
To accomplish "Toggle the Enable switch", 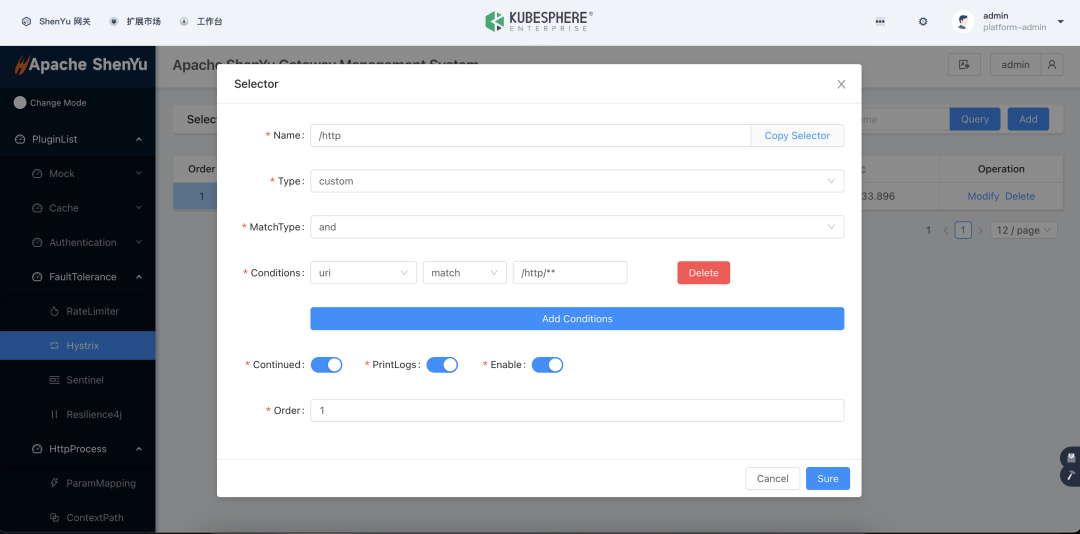I will pyautogui.click(x=548, y=364).
